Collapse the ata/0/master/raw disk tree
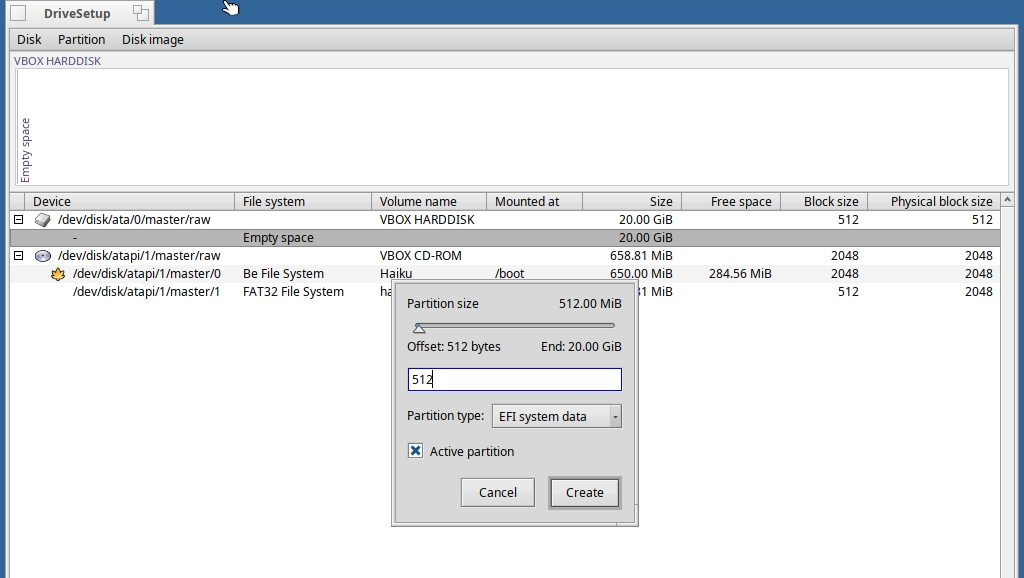Viewport: 1024px width, 578px height. pyautogui.click(x=18, y=220)
